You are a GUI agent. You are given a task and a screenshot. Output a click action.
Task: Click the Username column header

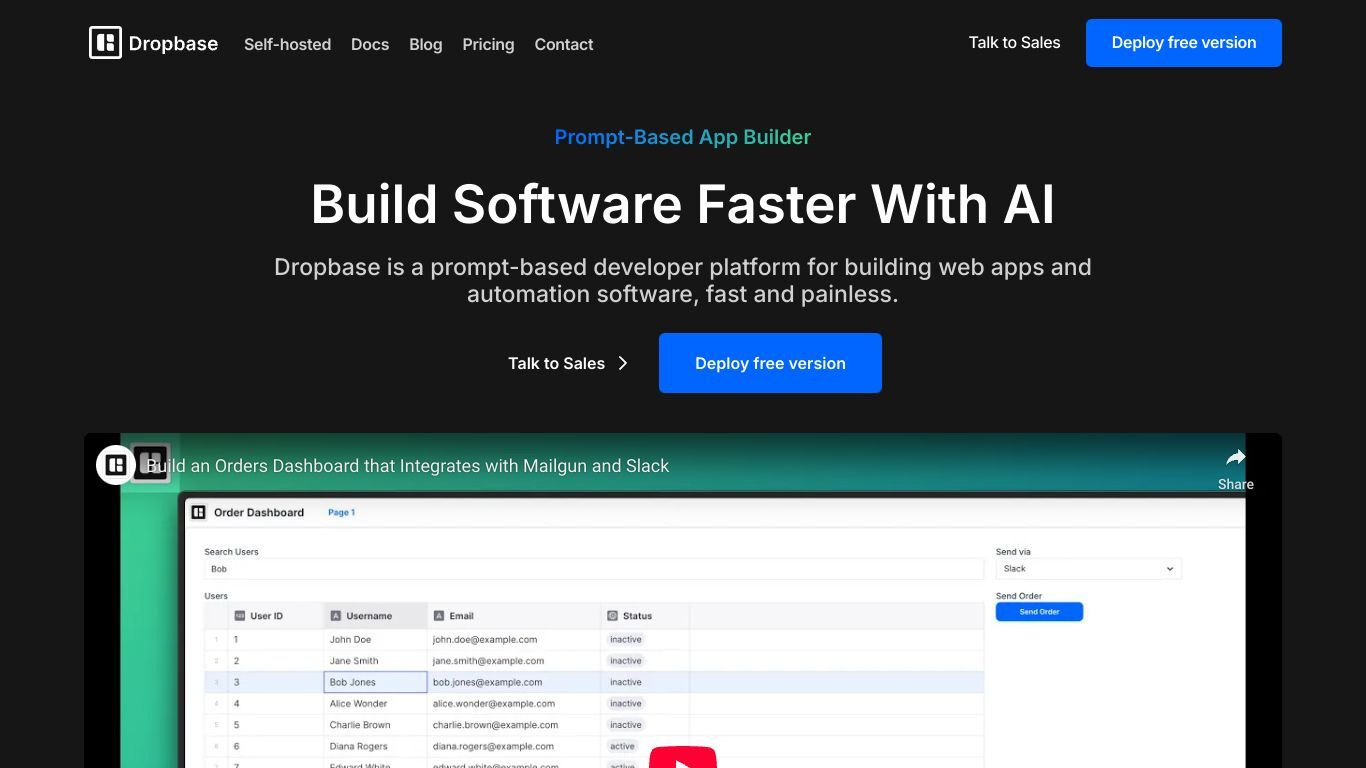[376, 616]
